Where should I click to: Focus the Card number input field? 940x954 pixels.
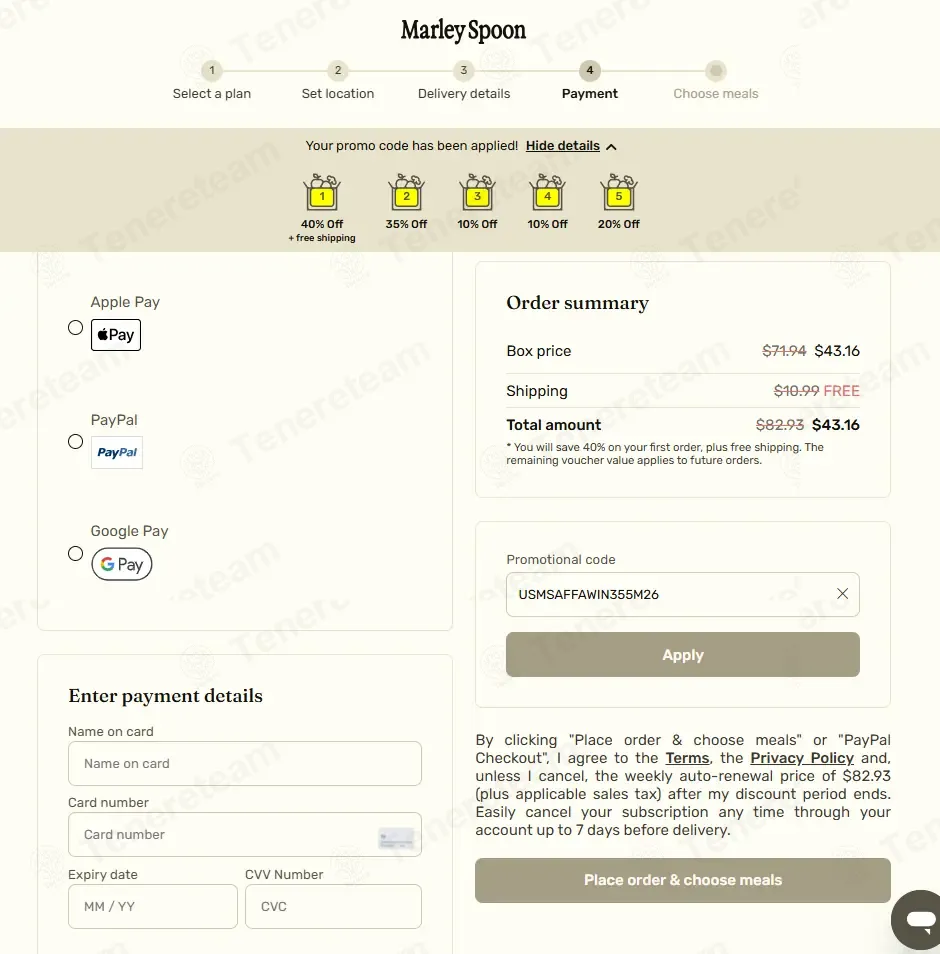coord(245,835)
